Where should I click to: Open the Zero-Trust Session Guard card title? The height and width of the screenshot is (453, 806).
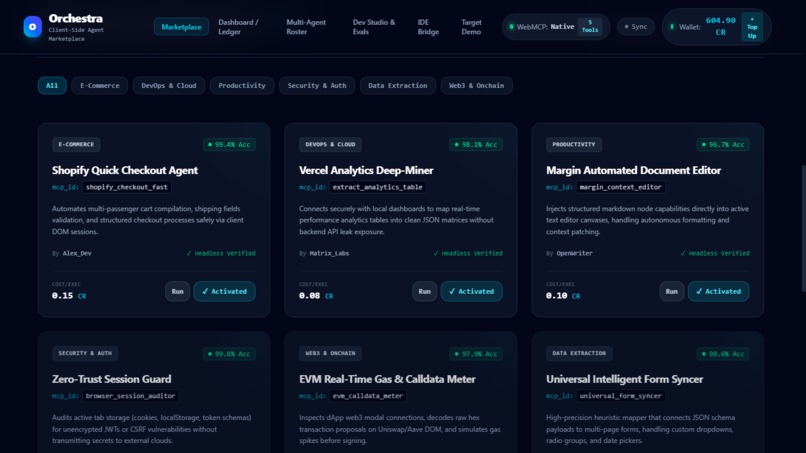point(112,379)
